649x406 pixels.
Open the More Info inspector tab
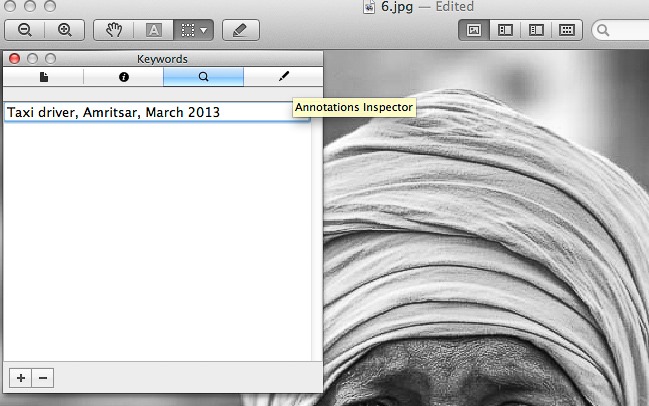[x=124, y=76]
